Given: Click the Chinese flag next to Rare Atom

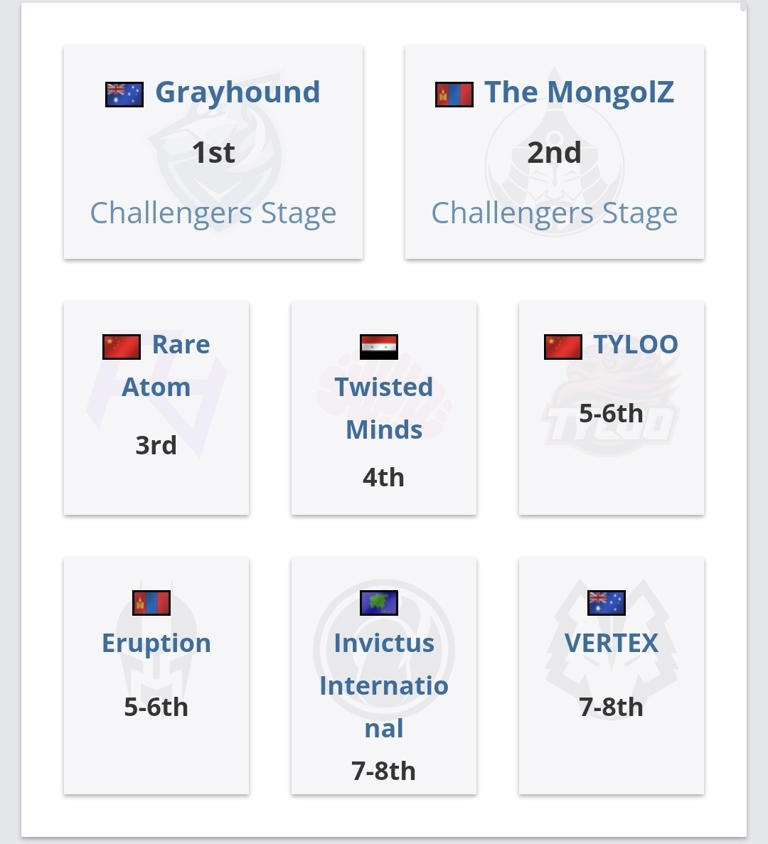Looking at the screenshot, I should point(121,346).
